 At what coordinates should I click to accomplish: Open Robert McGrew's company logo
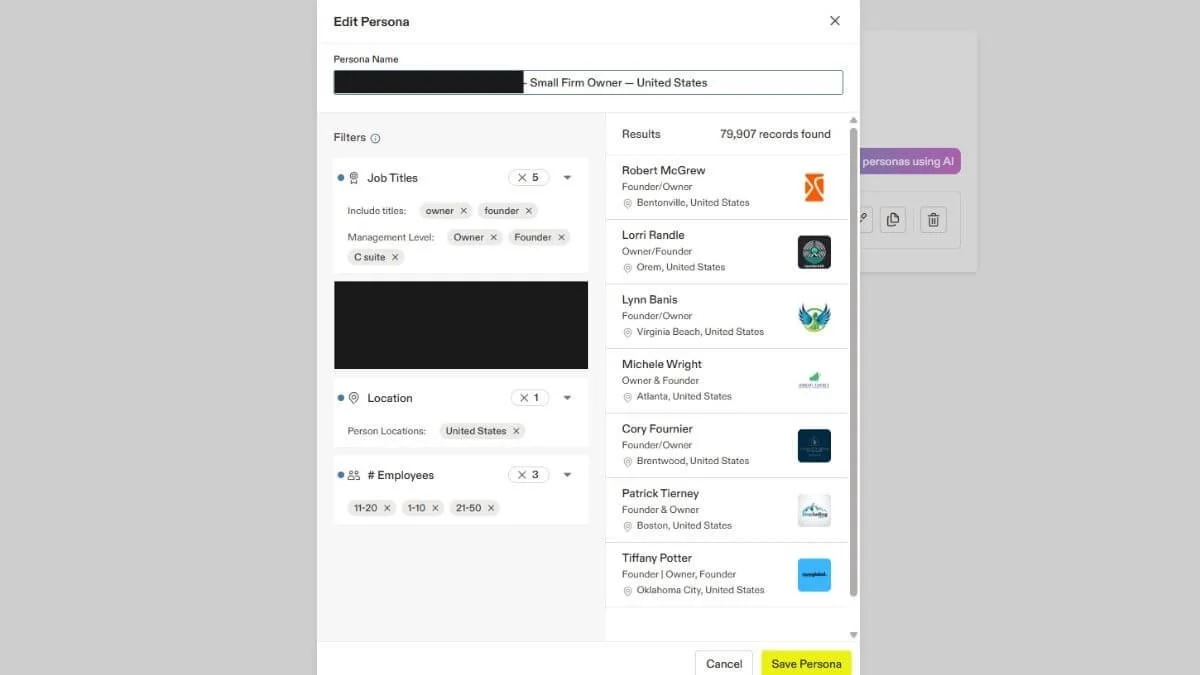coord(814,187)
